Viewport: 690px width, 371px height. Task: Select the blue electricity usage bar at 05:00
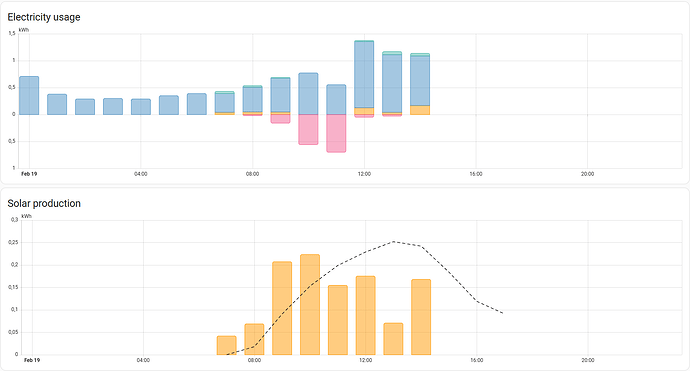pos(169,105)
